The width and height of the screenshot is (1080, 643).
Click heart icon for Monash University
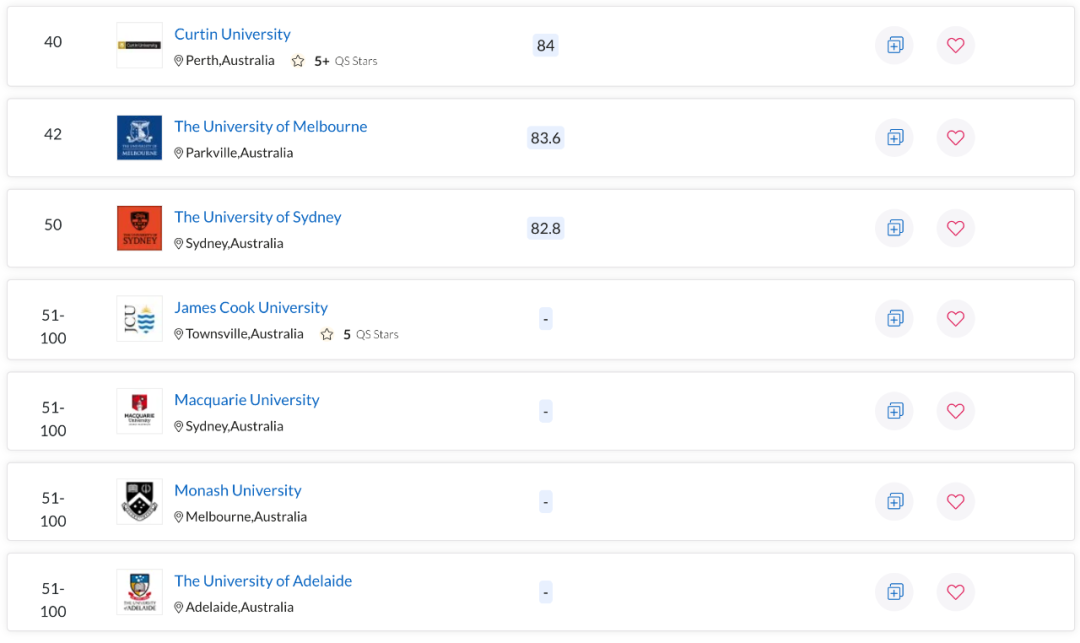[955, 501]
